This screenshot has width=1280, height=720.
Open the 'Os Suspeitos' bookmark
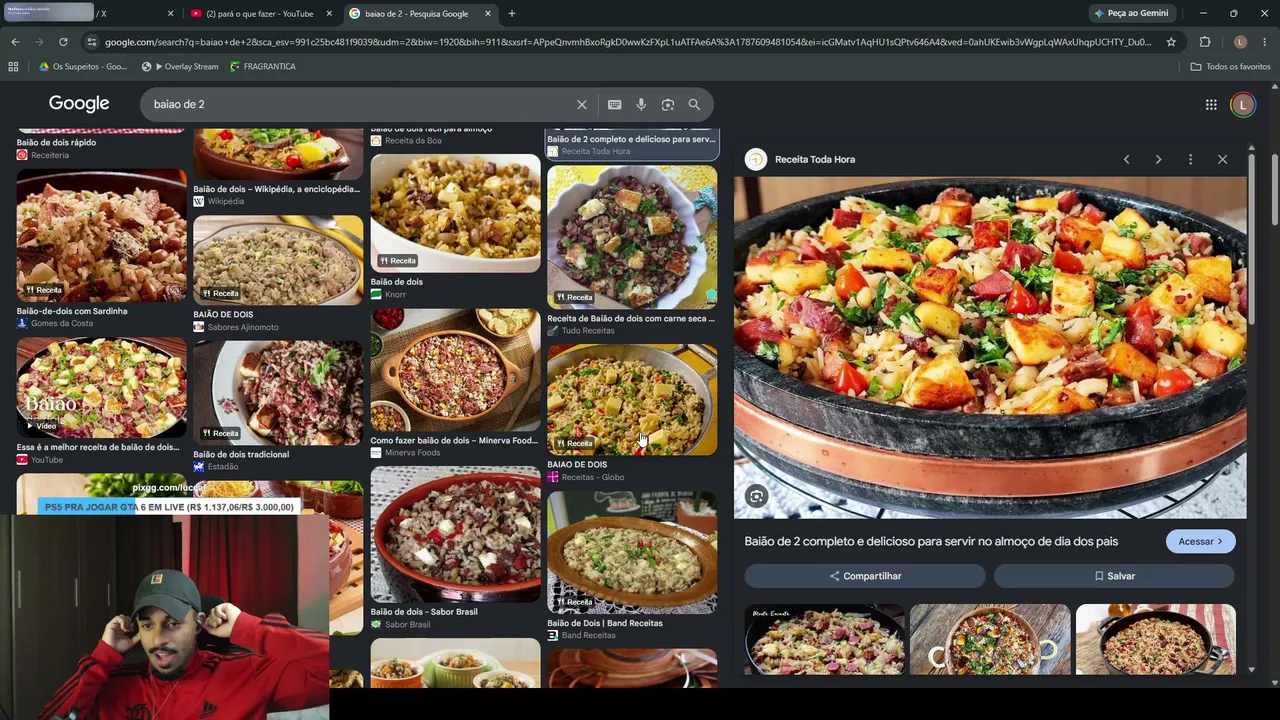pyautogui.click(x=83, y=67)
